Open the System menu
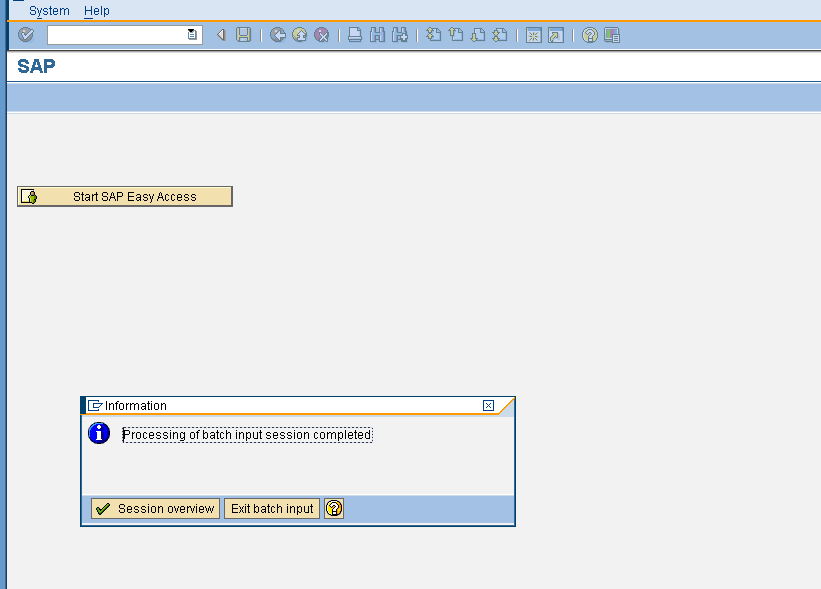 point(49,10)
